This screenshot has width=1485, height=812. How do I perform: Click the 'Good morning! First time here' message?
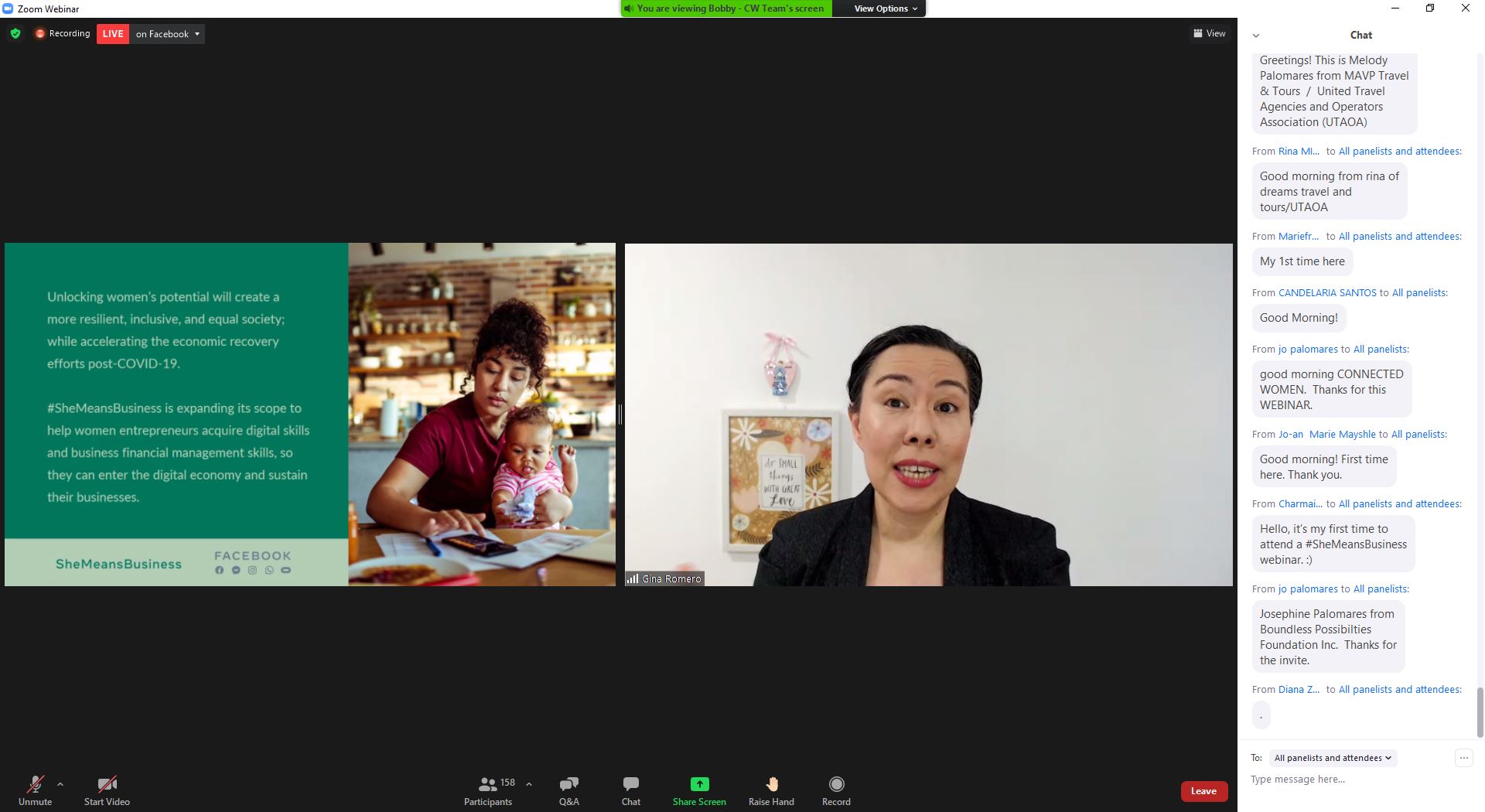coord(1324,466)
